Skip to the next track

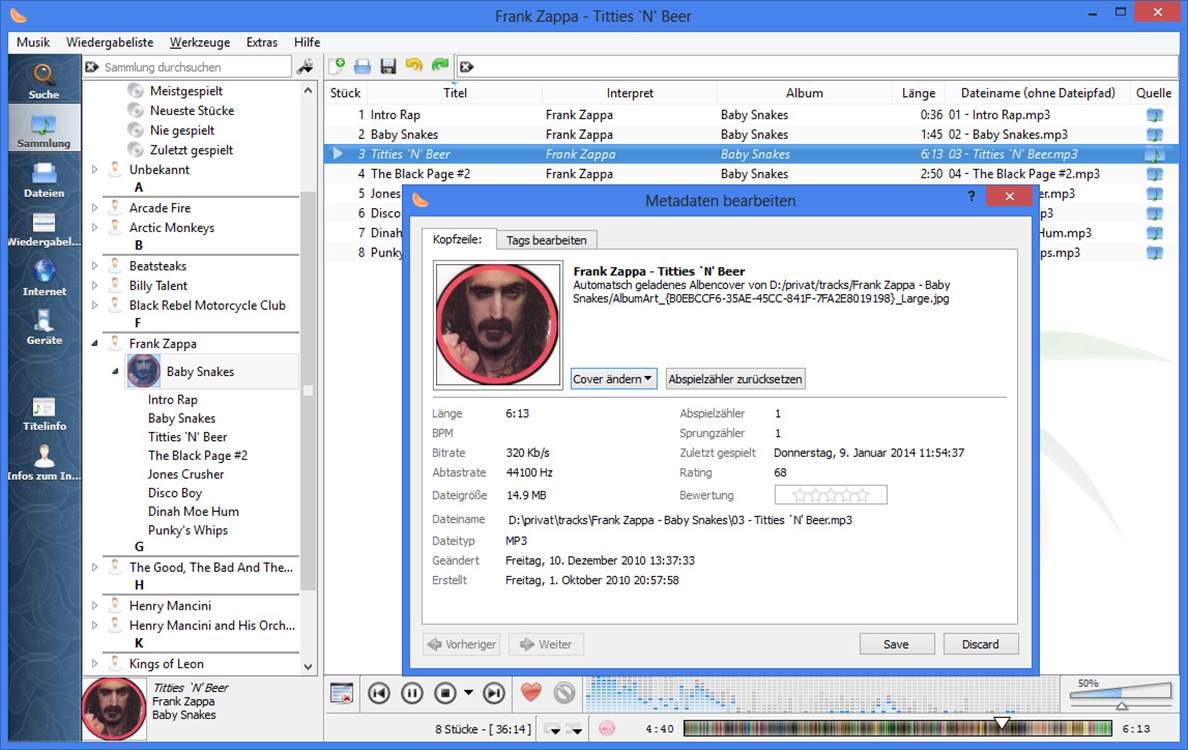point(493,693)
